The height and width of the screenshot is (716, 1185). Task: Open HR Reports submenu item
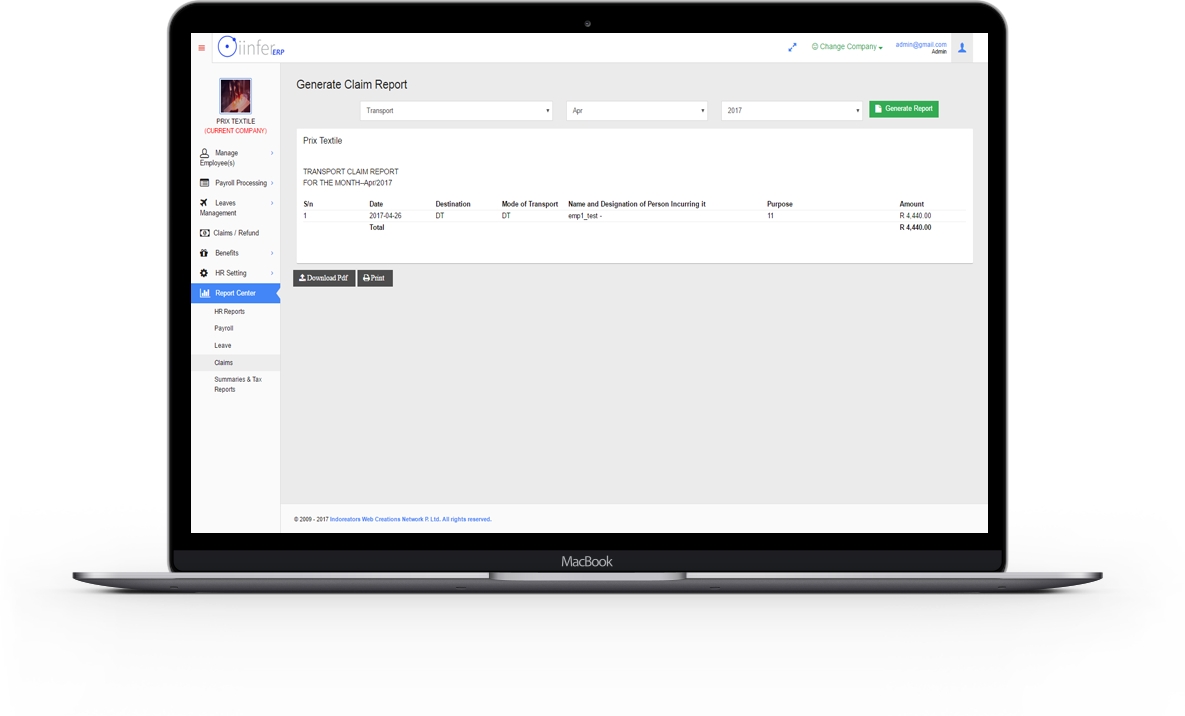tap(229, 312)
